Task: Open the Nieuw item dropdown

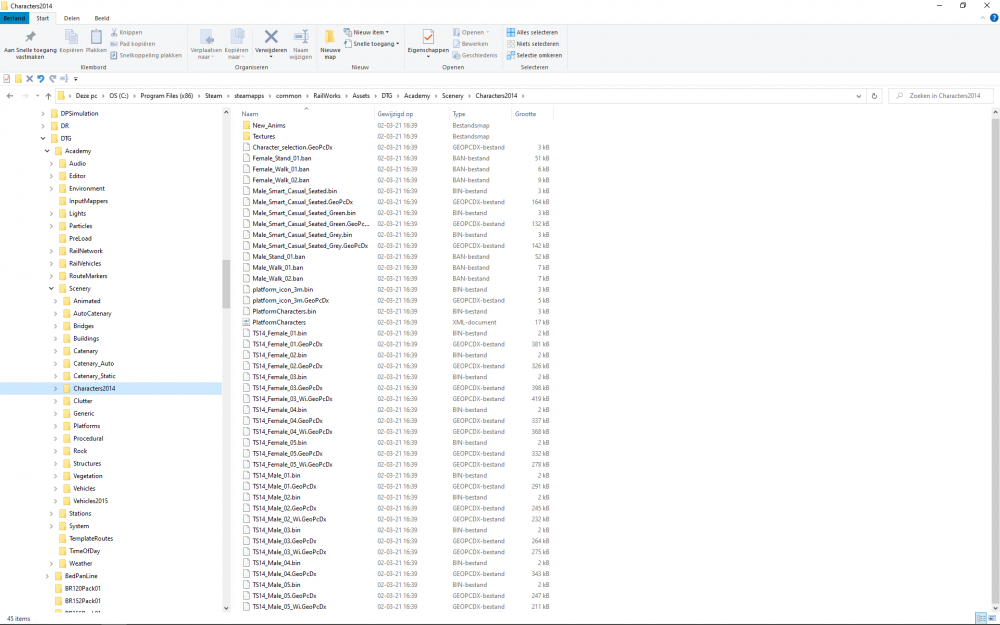Action: [x=366, y=32]
